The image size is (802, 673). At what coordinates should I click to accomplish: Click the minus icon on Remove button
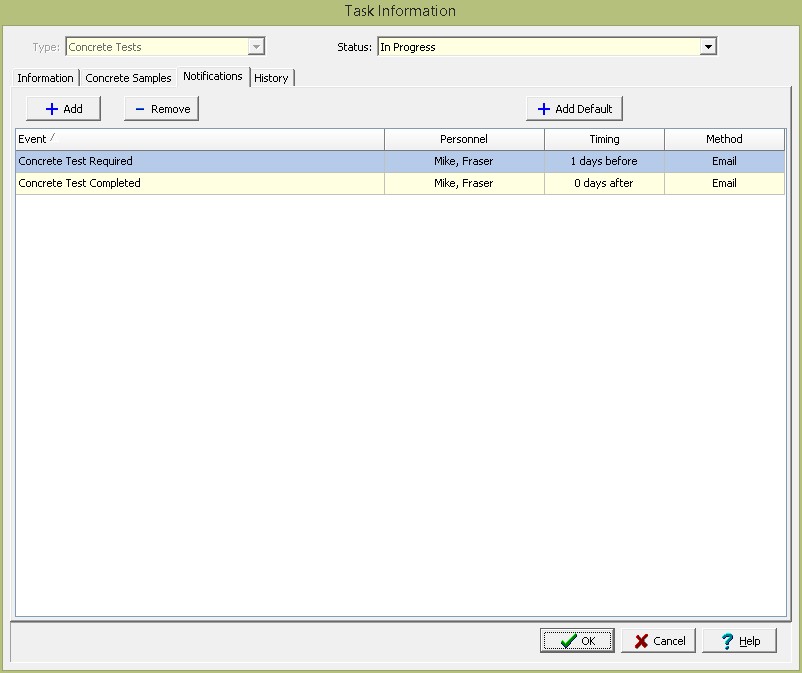(x=140, y=109)
